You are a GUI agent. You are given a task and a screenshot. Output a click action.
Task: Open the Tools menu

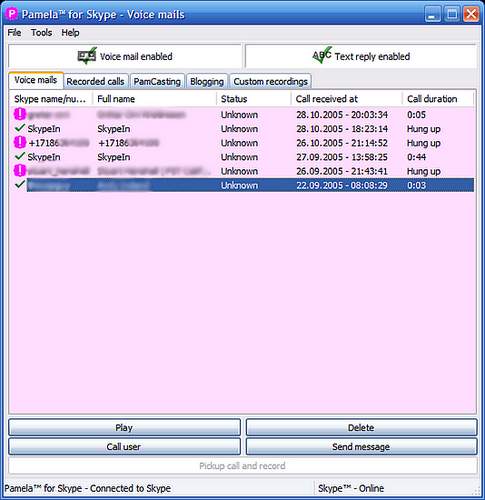tap(41, 33)
